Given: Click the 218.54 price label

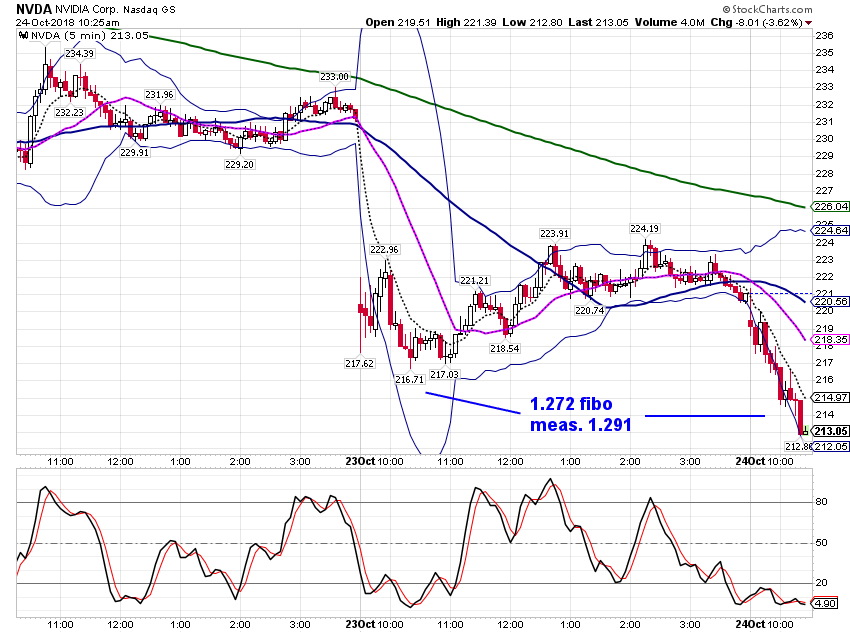Looking at the screenshot, I should [x=505, y=349].
